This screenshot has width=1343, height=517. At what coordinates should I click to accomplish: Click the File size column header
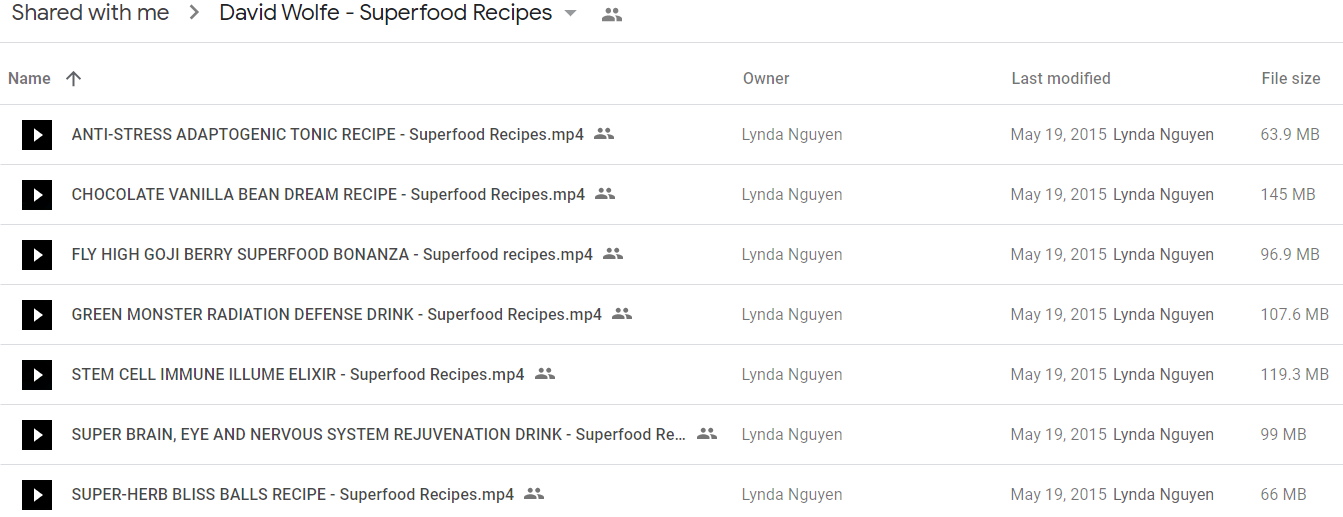[x=1291, y=78]
